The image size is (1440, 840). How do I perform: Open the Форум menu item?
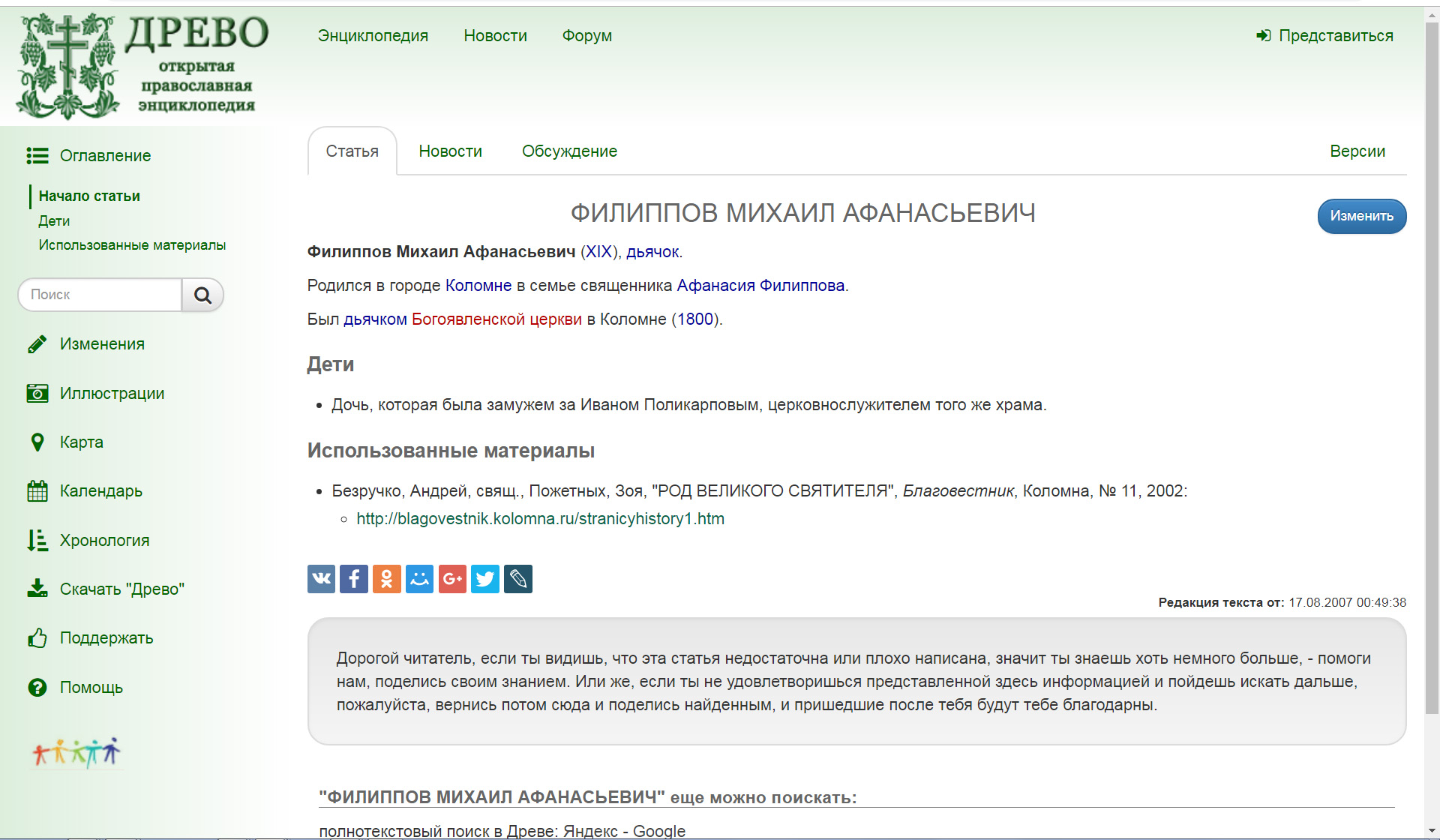pyautogui.click(x=587, y=35)
